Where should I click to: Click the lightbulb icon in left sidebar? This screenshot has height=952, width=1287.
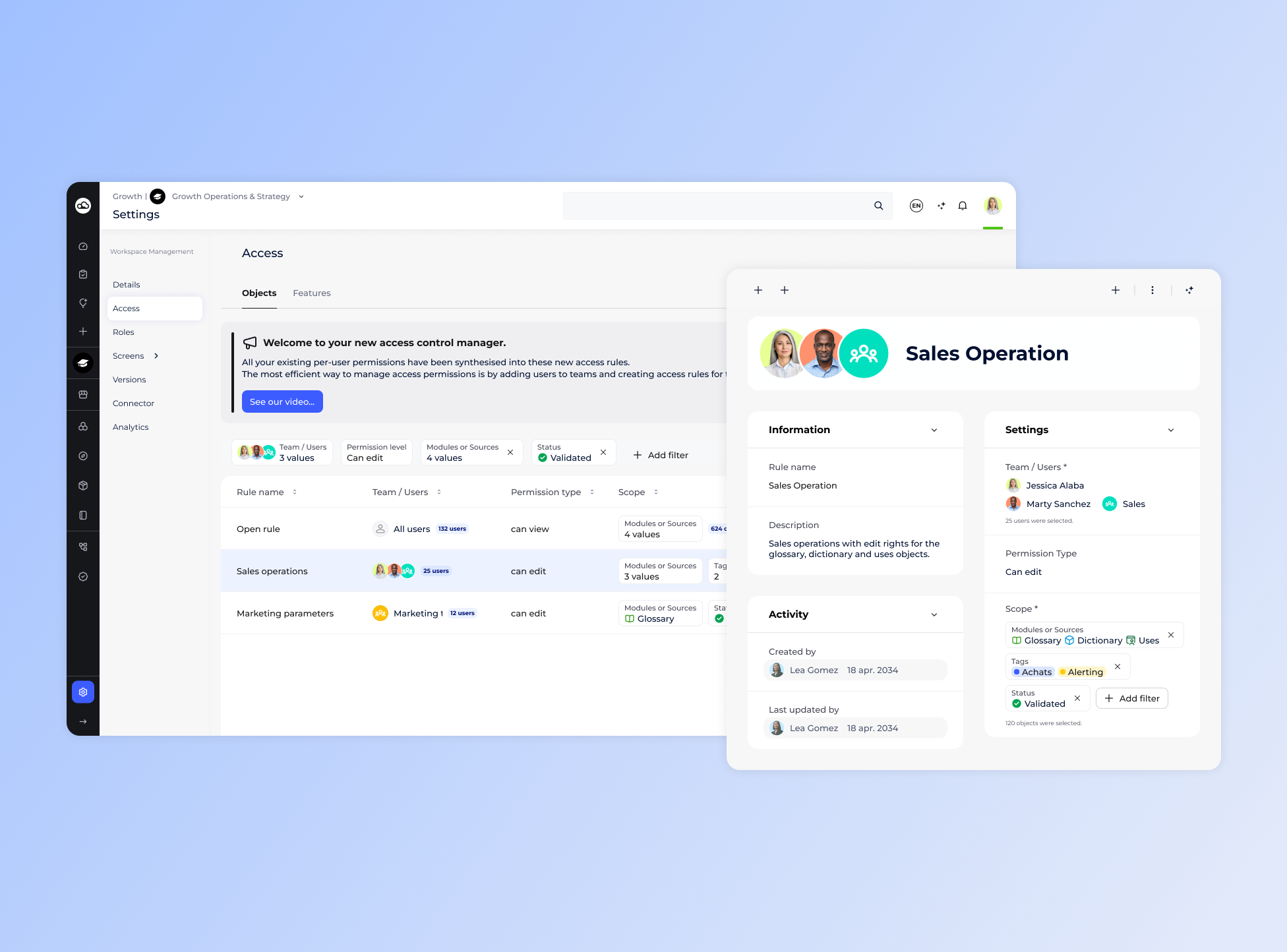[x=83, y=303]
